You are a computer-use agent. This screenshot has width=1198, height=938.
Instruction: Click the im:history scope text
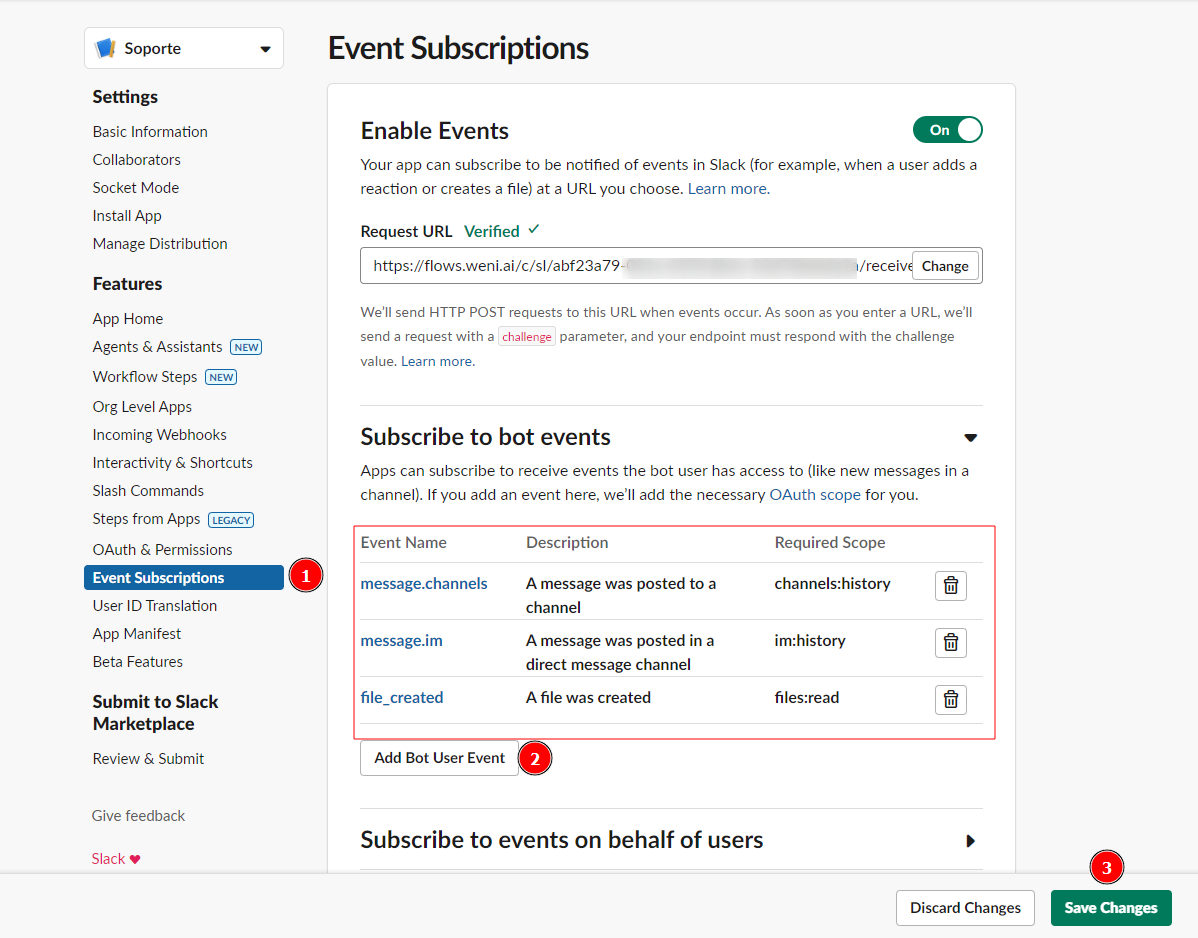810,641
